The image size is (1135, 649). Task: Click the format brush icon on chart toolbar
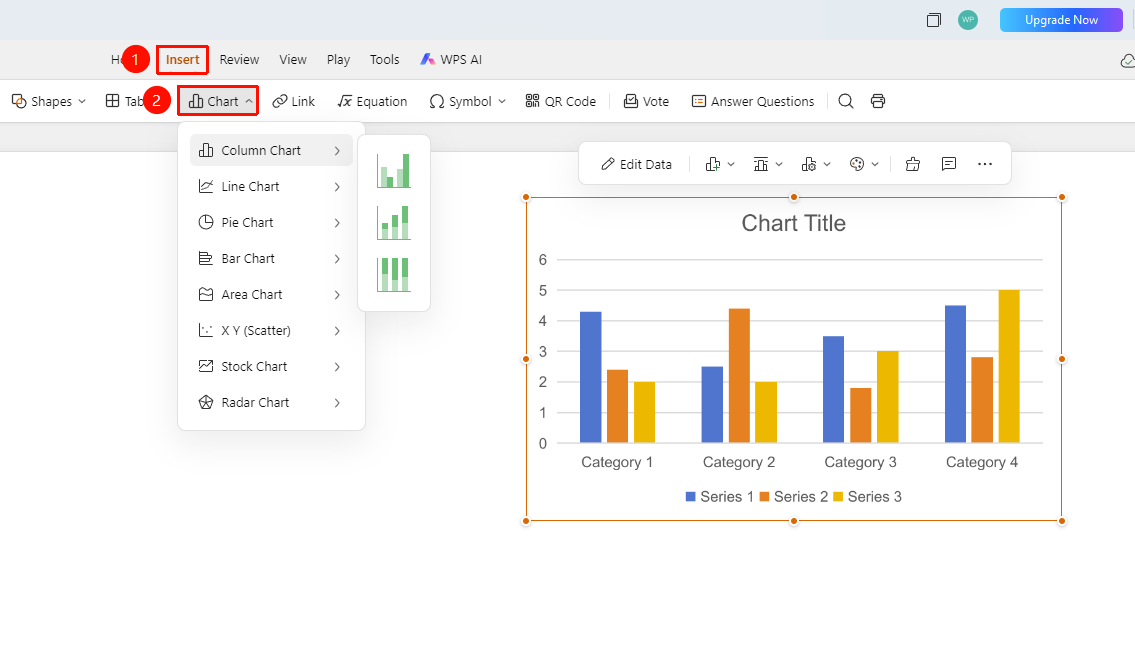coord(913,164)
